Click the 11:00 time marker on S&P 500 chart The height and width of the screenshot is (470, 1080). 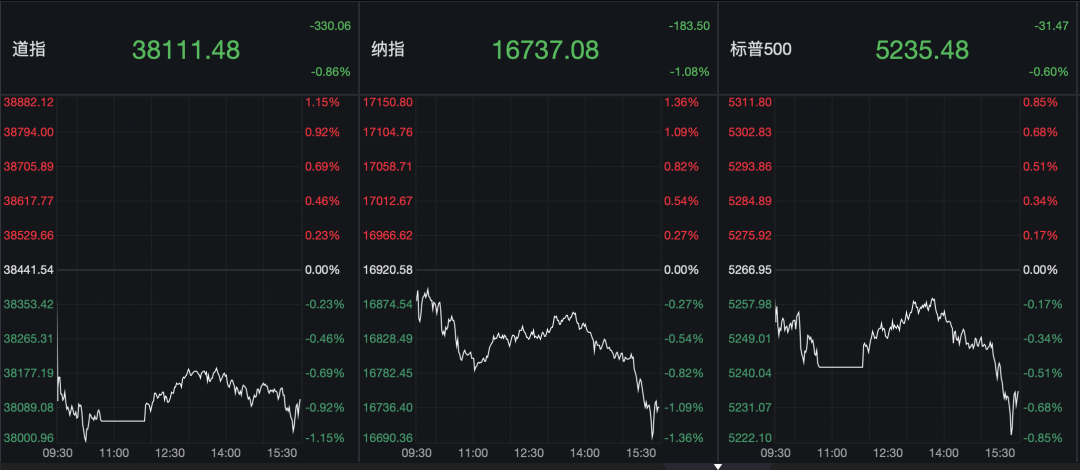click(835, 453)
